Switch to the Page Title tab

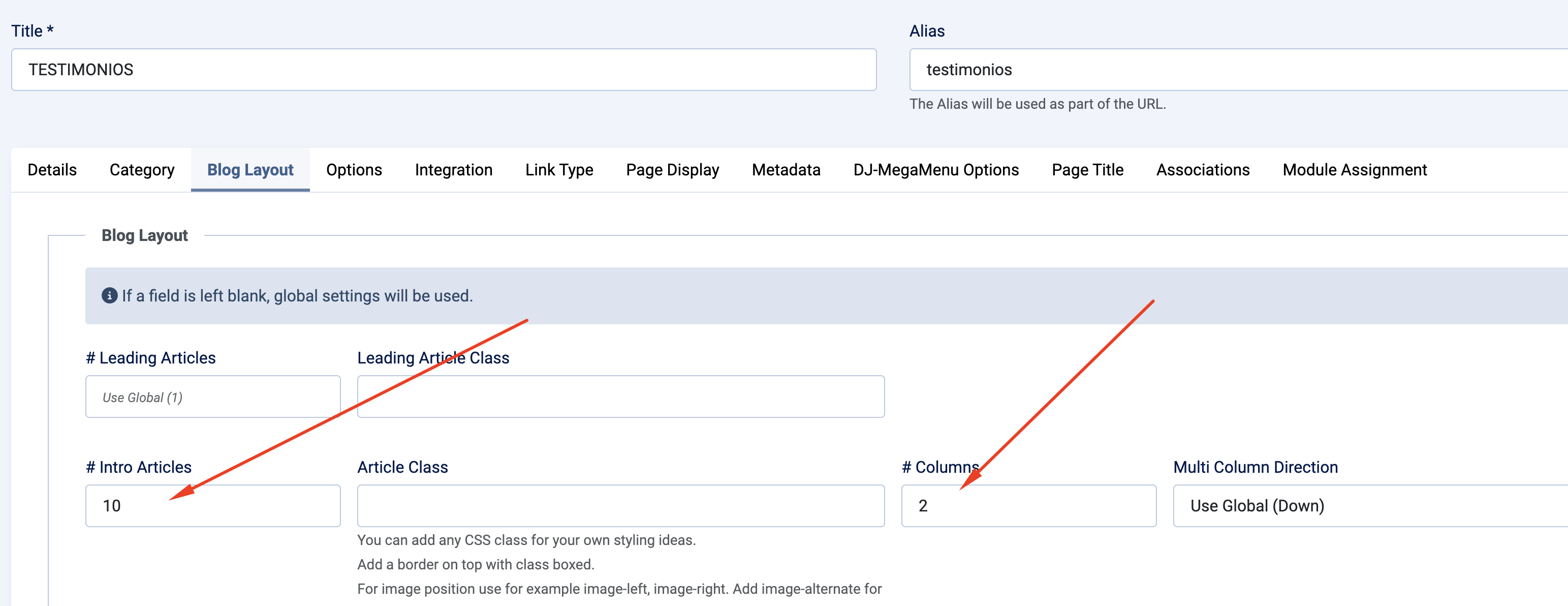click(1087, 170)
